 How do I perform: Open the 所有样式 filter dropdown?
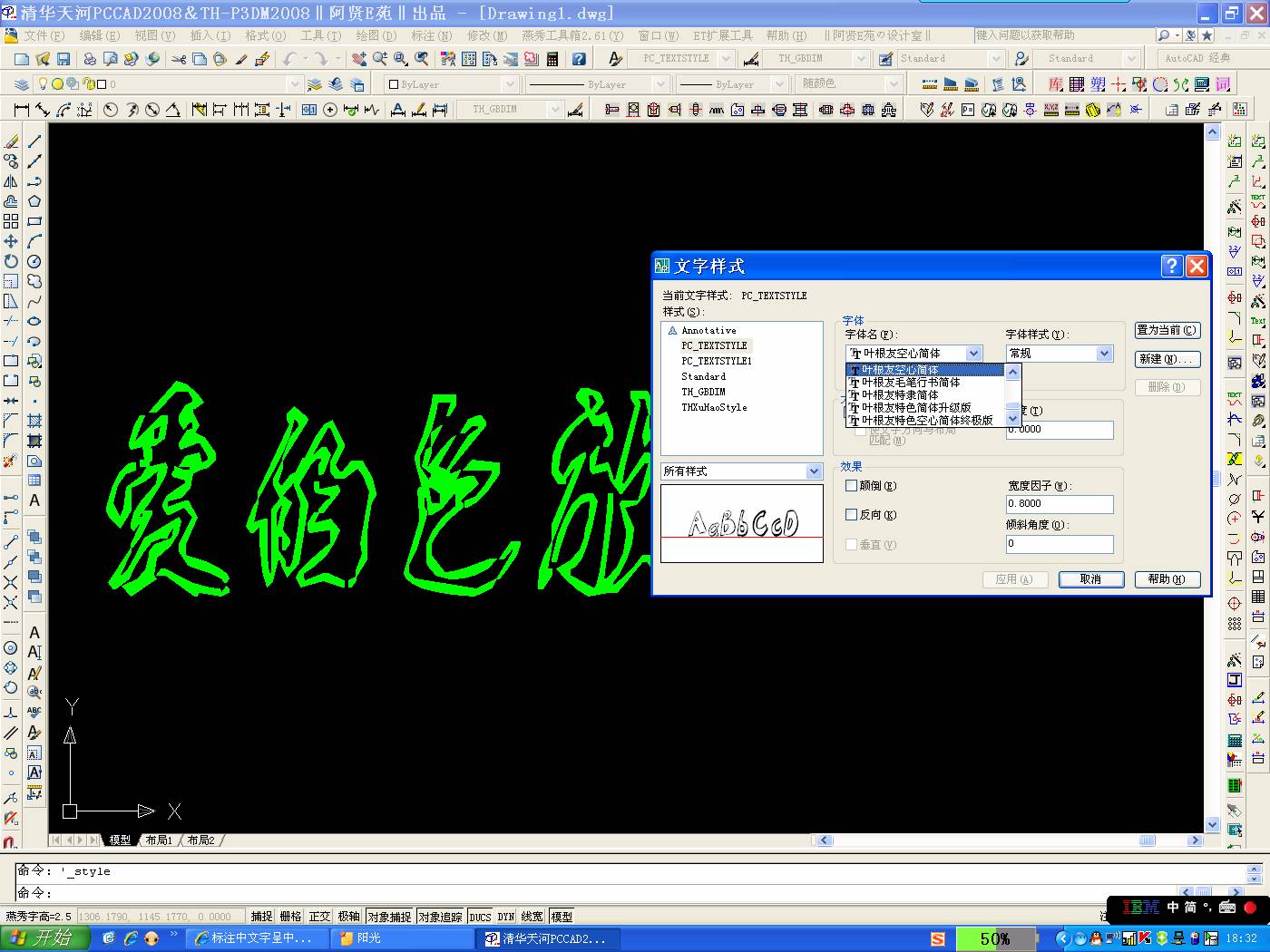(814, 471)
